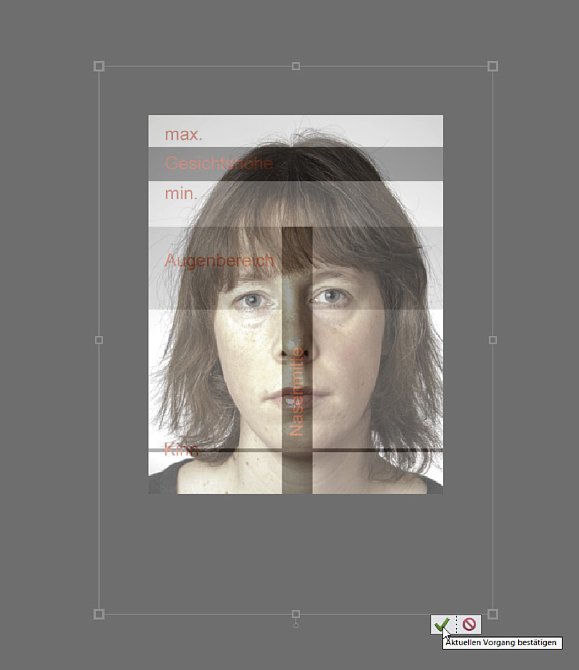The image size is (579, 670).
Task: Click the 'Gesichtshöhe' label in the overlay
Action: pos(219,163)
